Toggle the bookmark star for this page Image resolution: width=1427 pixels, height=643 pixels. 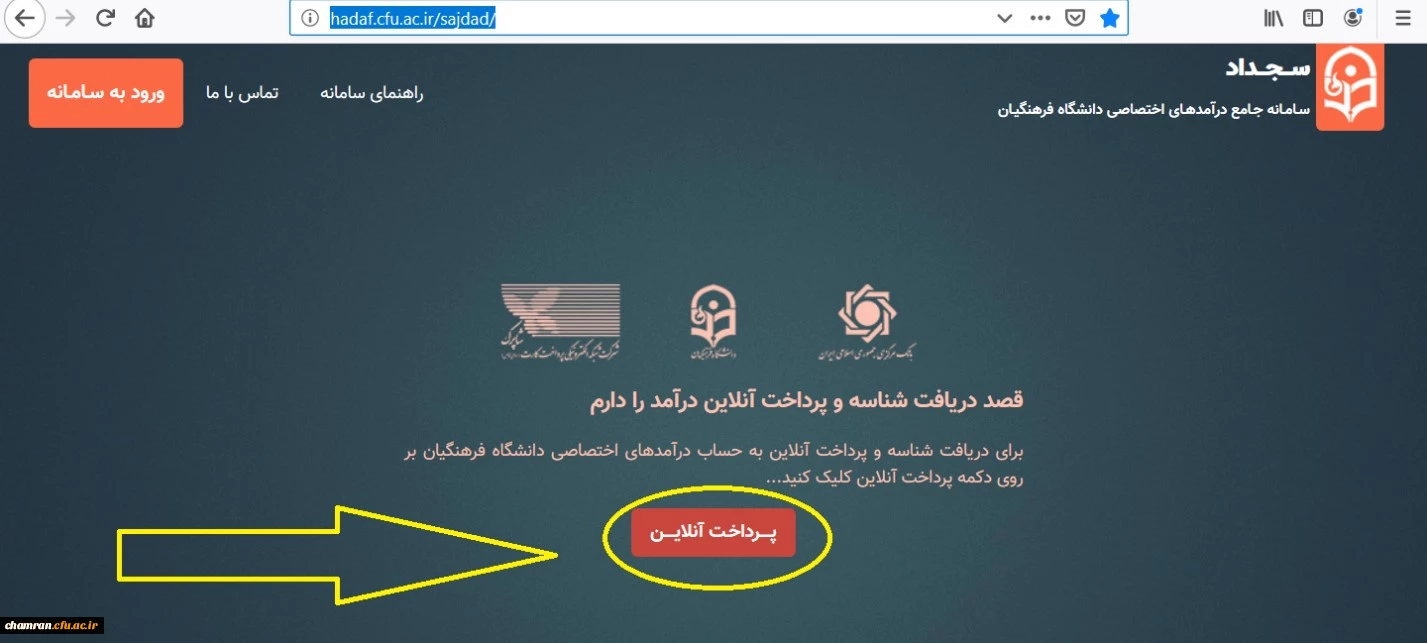(1109, 18)
